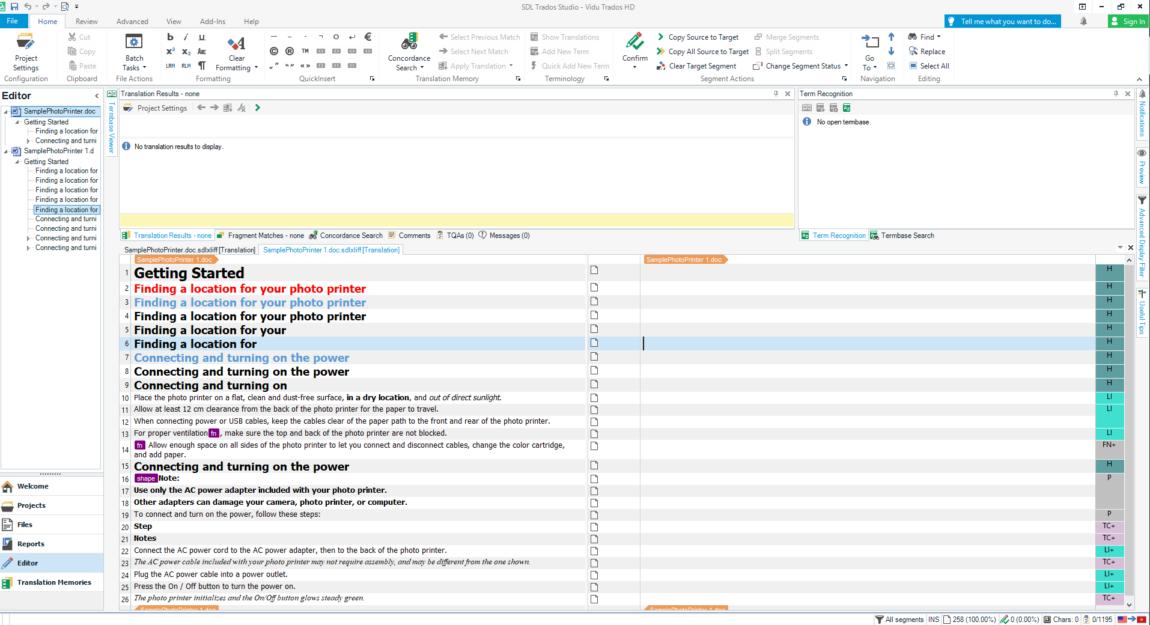Viewport: 1150px width, 625px height.
Task: Collapse the SamplePhotoPrinter.doc tree node
Action: (6, 112)
